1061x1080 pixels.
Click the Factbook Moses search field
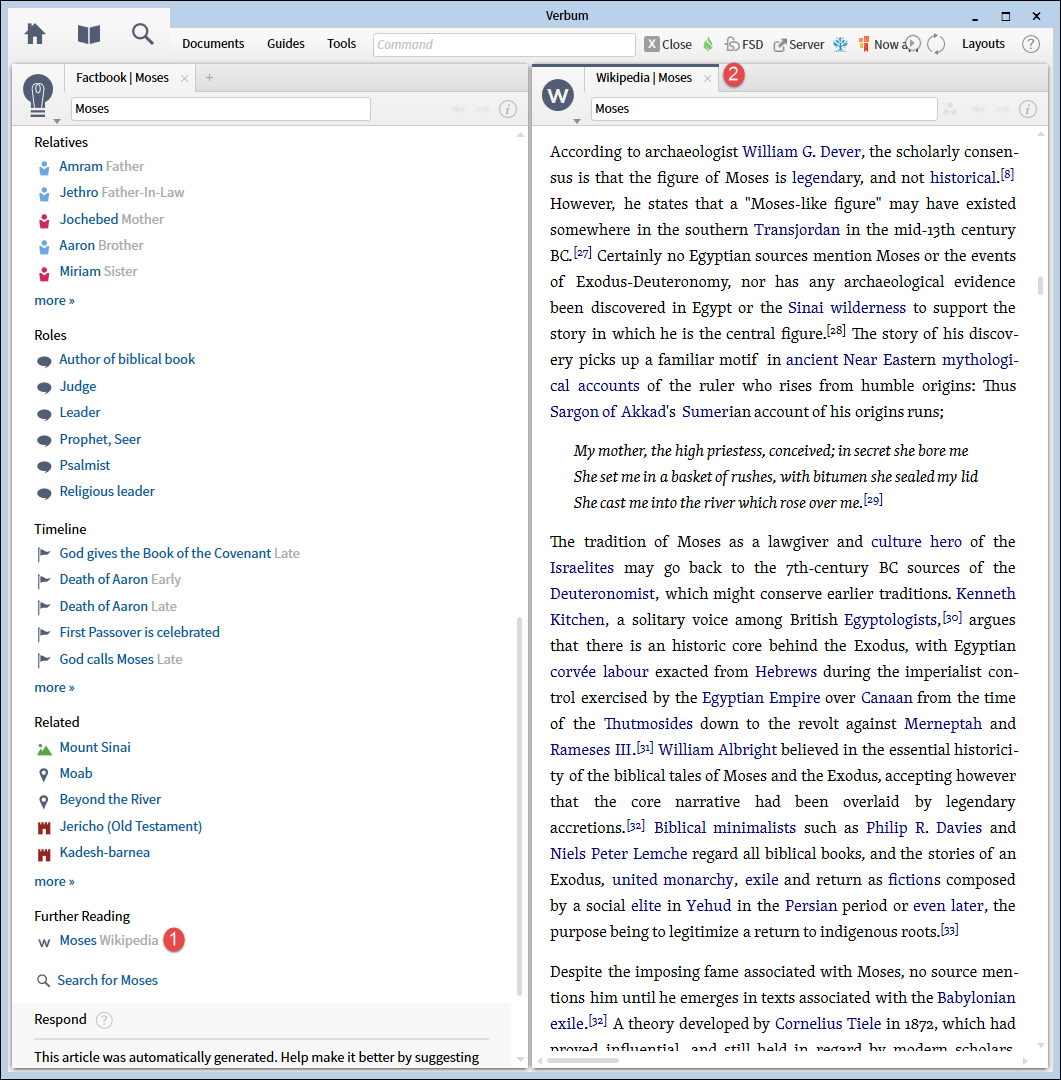pyautogui.click(x=220, y=109)
